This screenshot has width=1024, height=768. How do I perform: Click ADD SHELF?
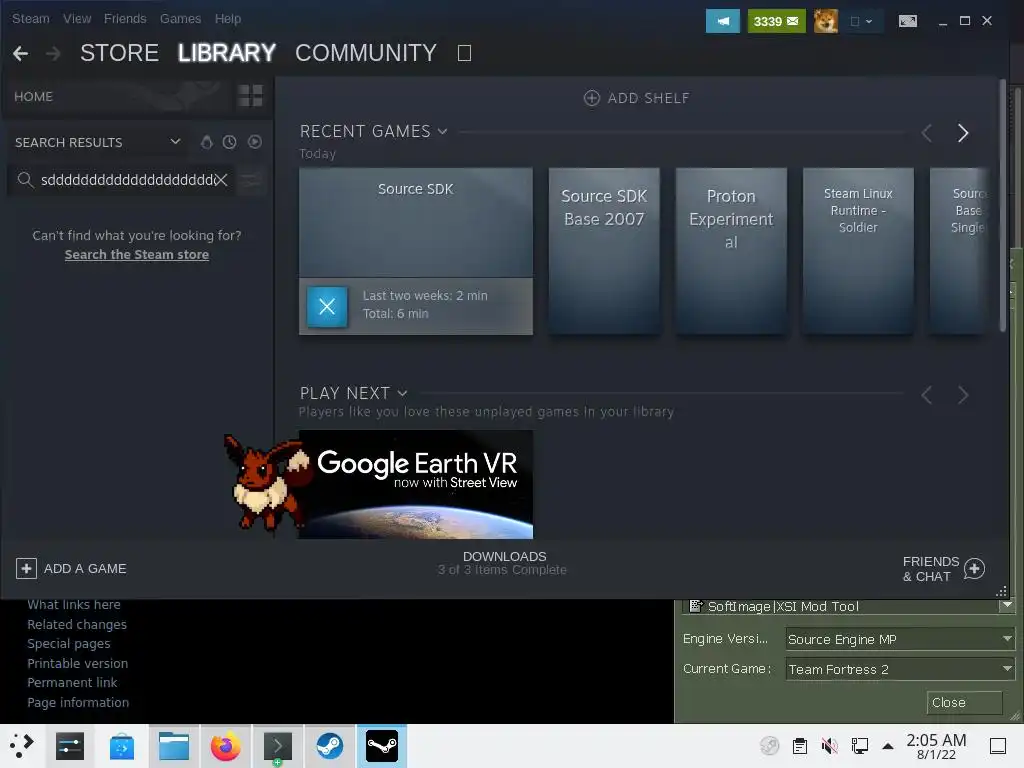click(x=637, y=98)
